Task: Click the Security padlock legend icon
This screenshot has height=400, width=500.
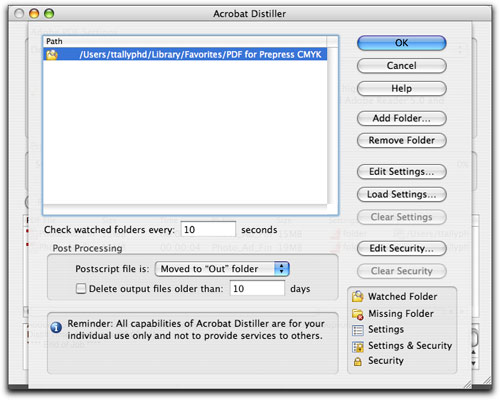Action: pyautogui.click(x=357, y=361)
